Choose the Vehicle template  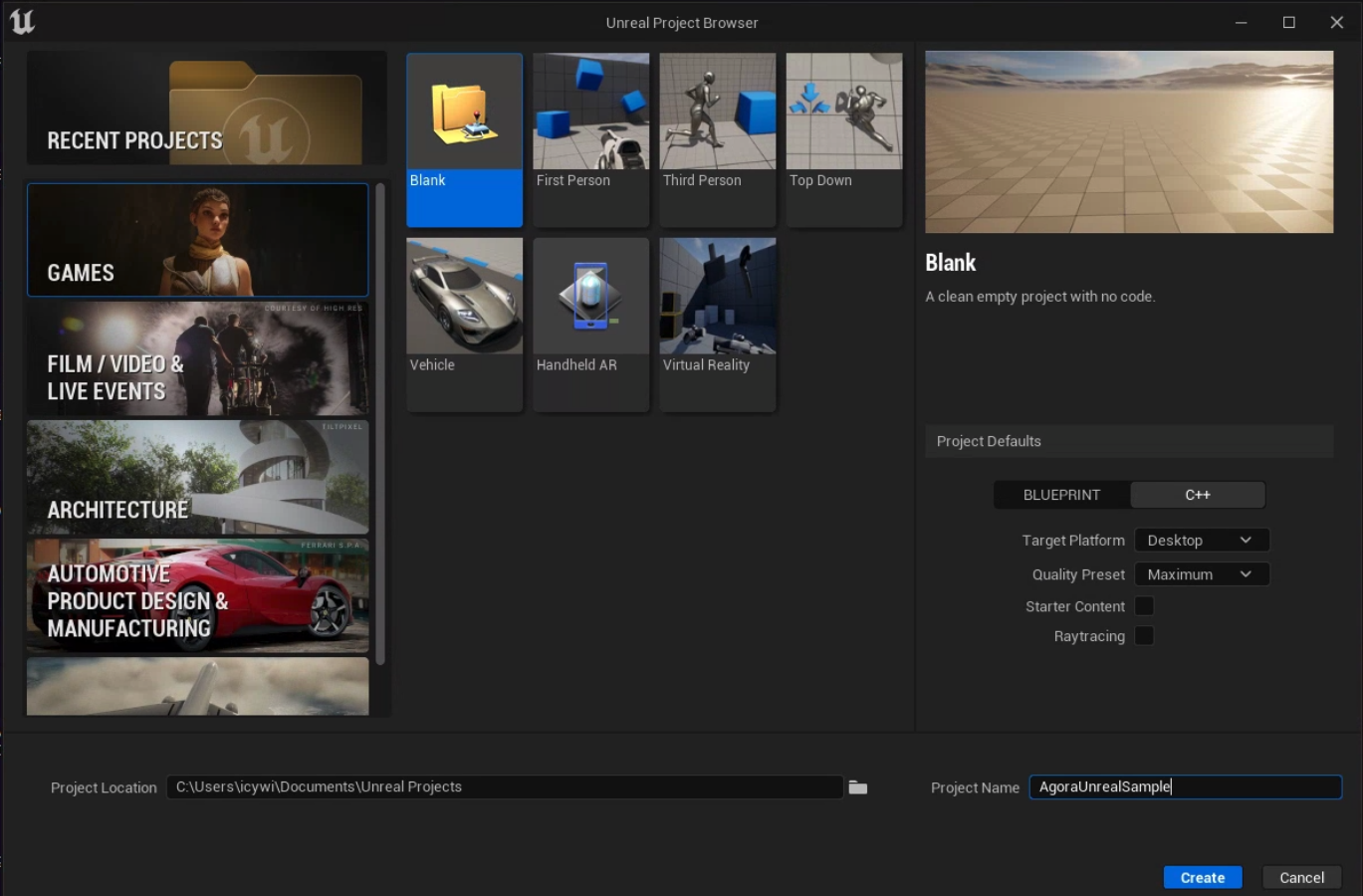464,325
